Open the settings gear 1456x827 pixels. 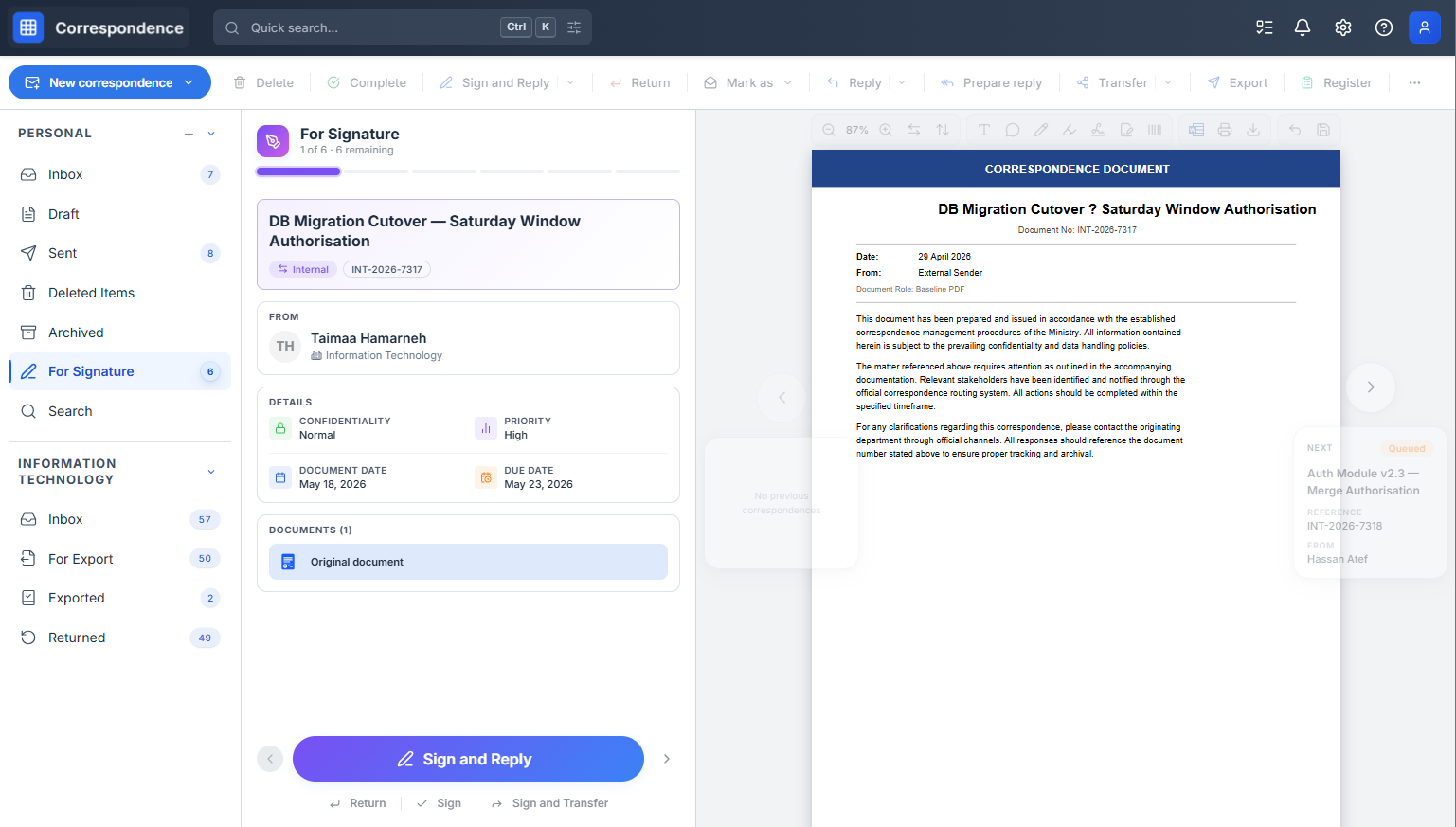pyautogui.click(x=1343, y=27)
